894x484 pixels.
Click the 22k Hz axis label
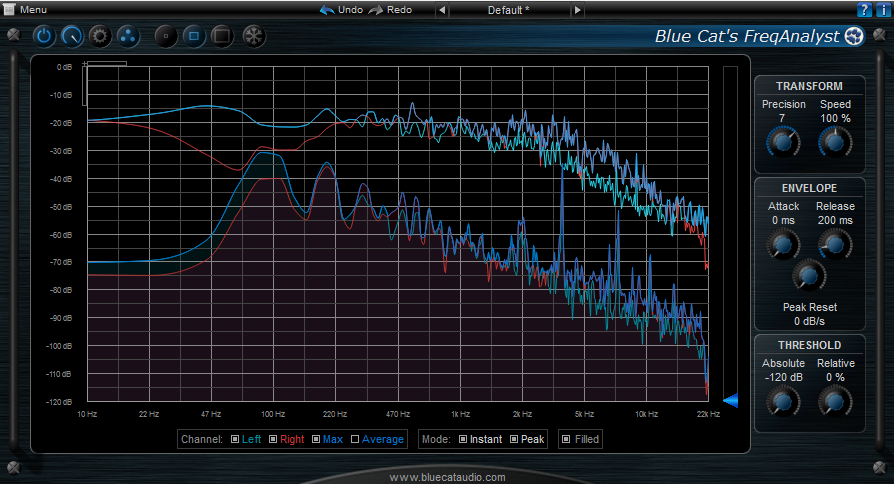click(708, 414)
